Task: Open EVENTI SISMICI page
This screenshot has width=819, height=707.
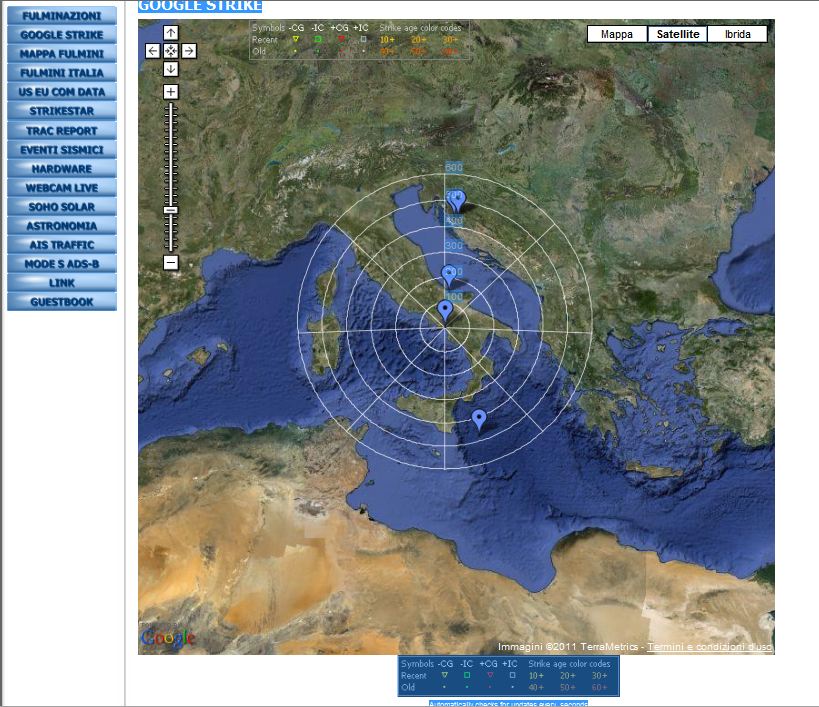Action: click(x=62, y=150)
